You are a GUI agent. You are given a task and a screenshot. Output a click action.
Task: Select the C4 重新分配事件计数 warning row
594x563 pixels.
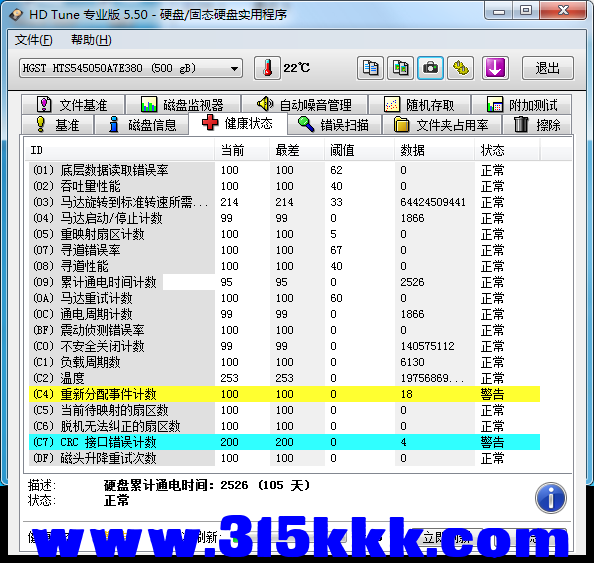coord(284,394)
